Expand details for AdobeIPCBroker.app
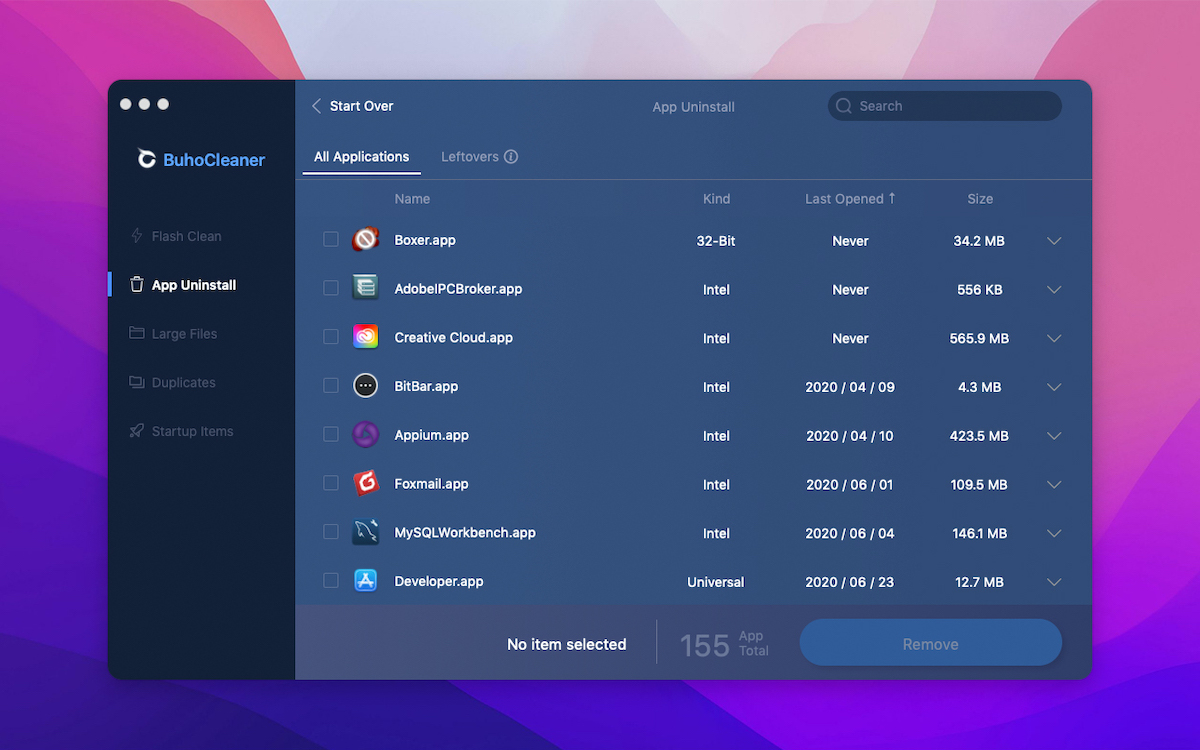This screenshot has width=1200, height=750. click(1054, 290)
